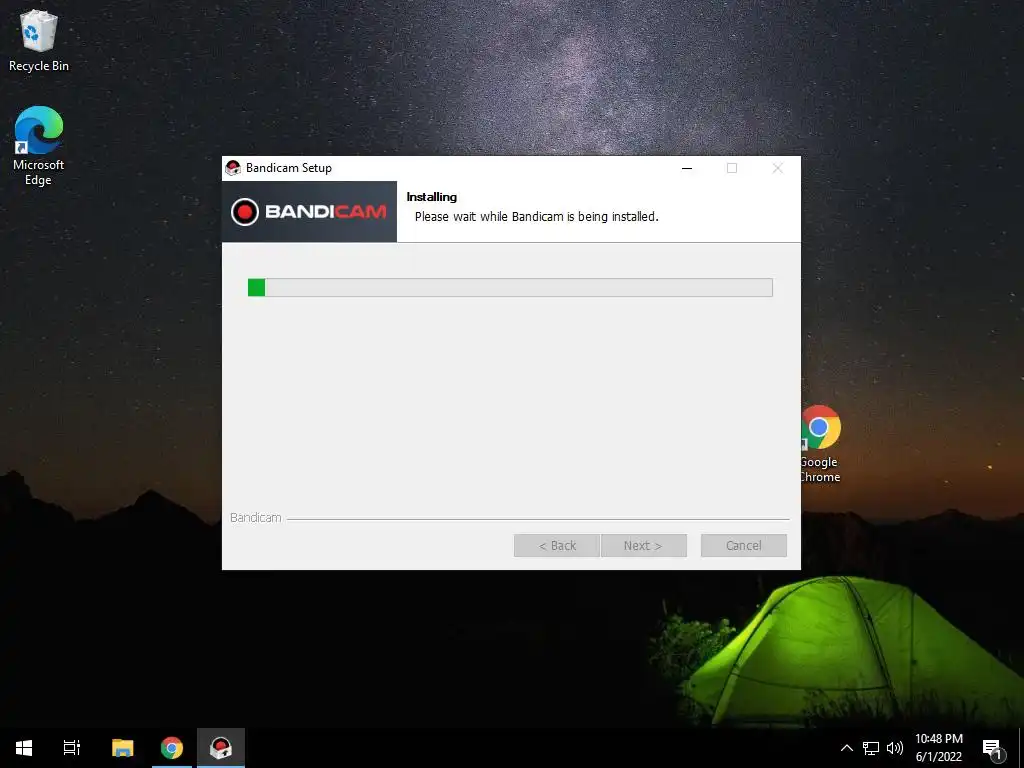Image resolution: width=1024 pixels, height=768 pixels.
Task: Open File Explorer from the taskbar
Action: 122,748
